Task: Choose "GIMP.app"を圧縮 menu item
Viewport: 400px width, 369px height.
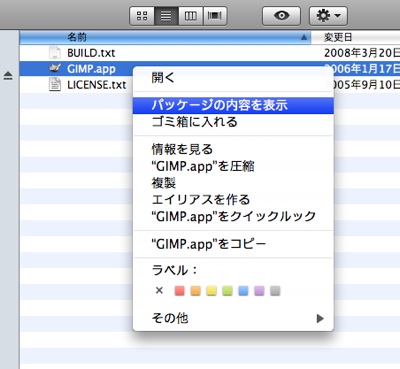Action: tap(233, 166)
